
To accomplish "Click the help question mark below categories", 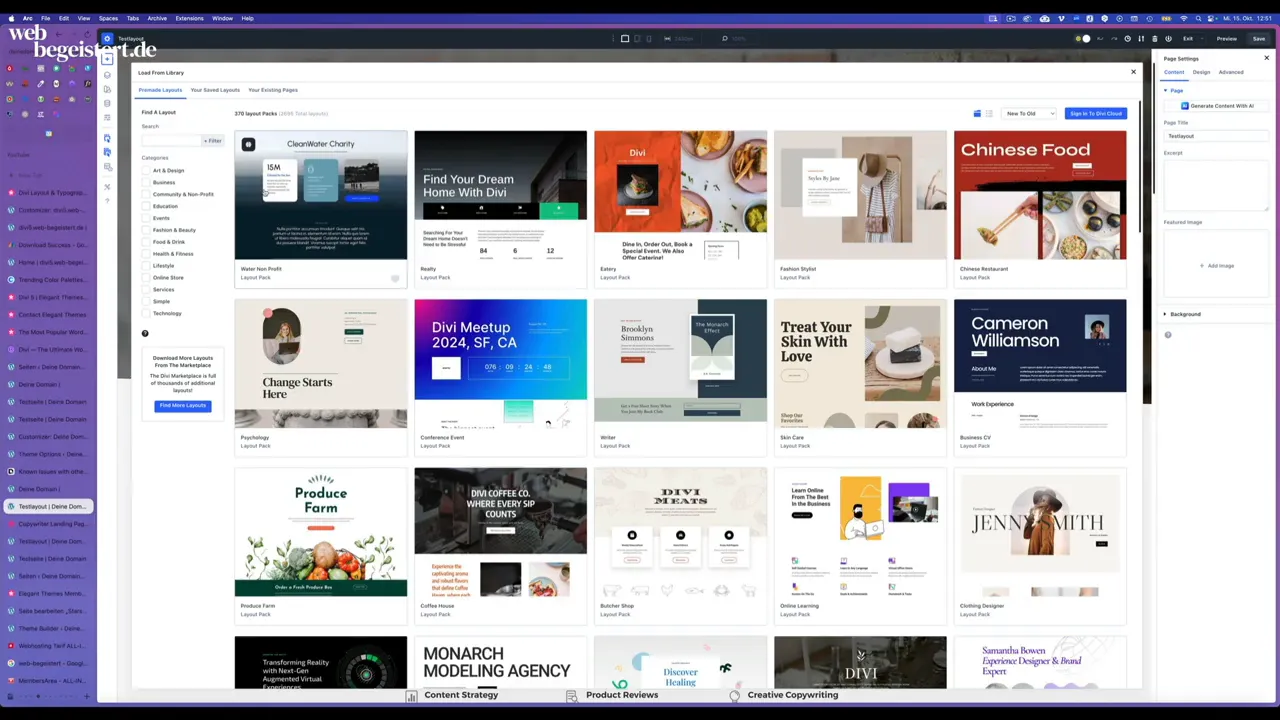I will (x=145, y=333).
